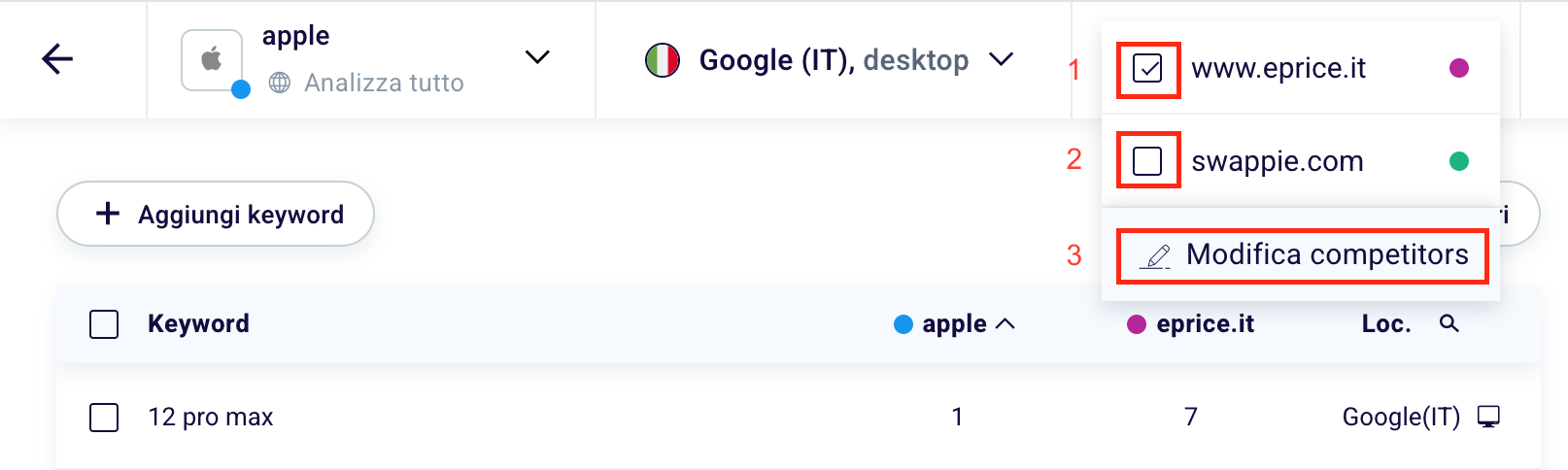Toggle the select-all checkbox beside Keyword
Screen dimensions: 1568x470
pyautogui.click(x=104, y=324)
